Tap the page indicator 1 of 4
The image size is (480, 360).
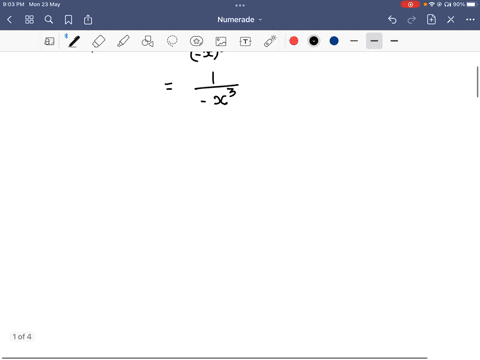[x=22, y=337]
